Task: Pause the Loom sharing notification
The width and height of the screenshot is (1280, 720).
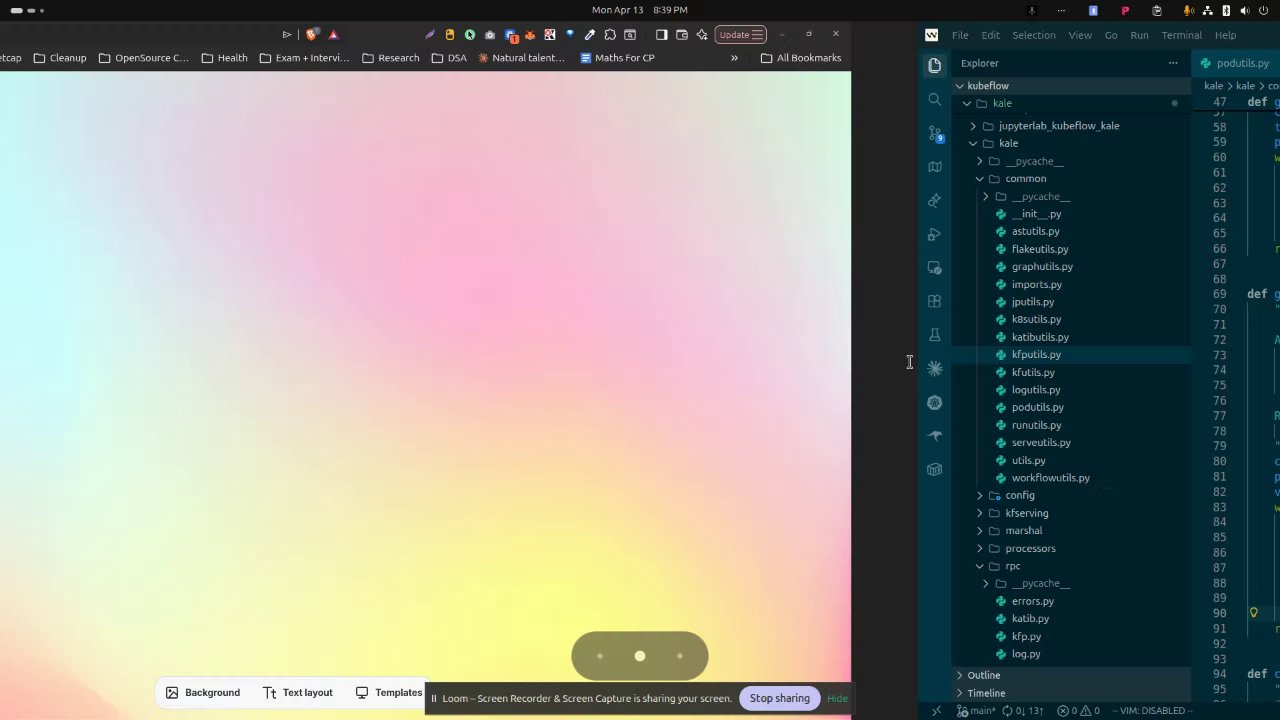Action: 433,698
